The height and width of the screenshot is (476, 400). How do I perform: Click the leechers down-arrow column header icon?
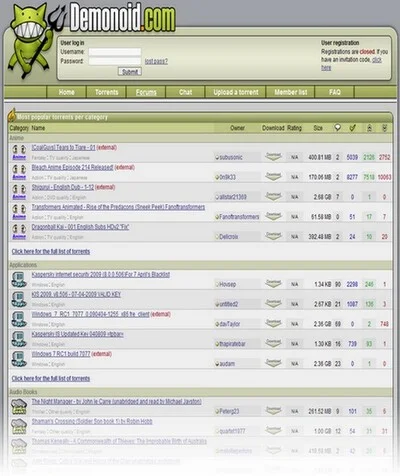[x=384, y=128]
